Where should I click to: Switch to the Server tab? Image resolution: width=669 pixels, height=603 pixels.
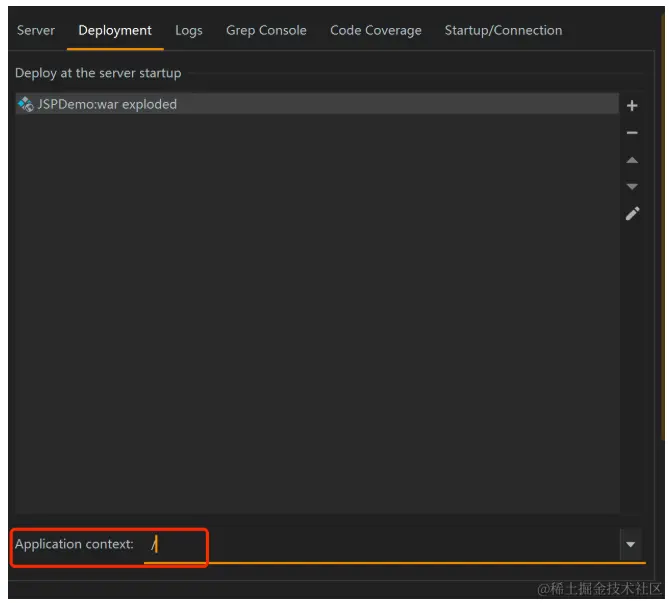click(36, 31)
